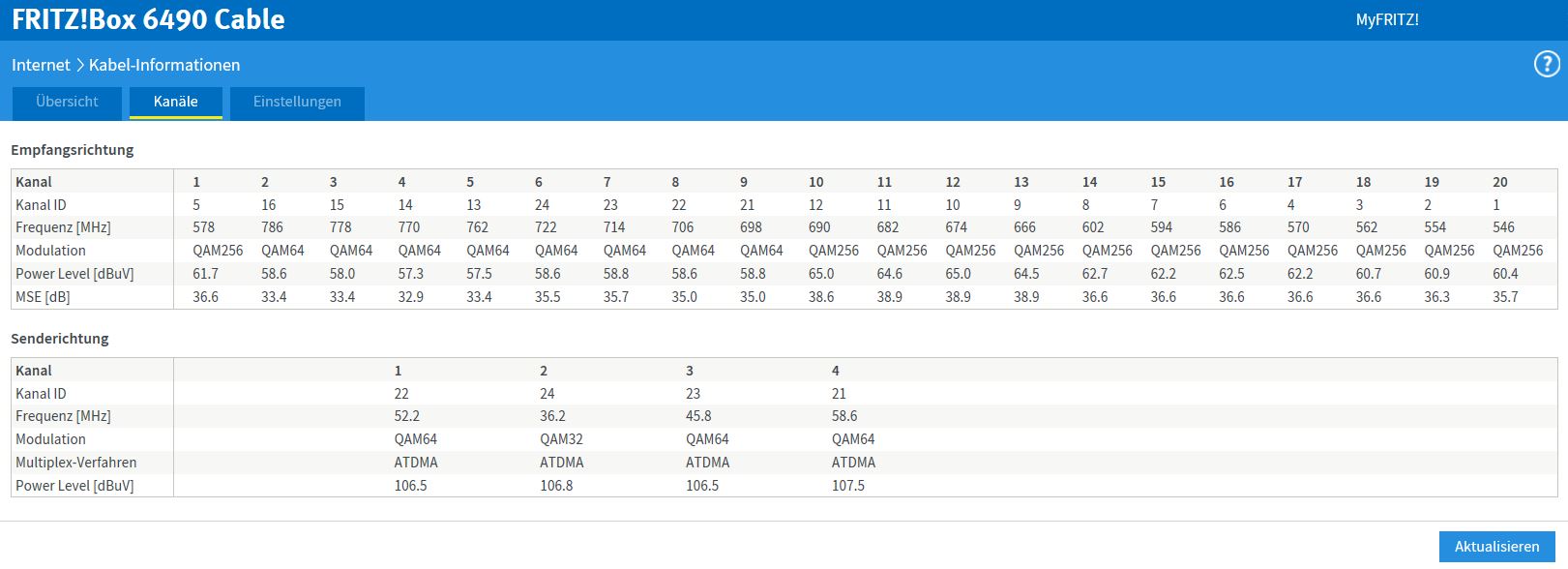Viewport: 1568px width, 569px height.
Task: Click upstream frequency 52.2
Action: [407, 416]
